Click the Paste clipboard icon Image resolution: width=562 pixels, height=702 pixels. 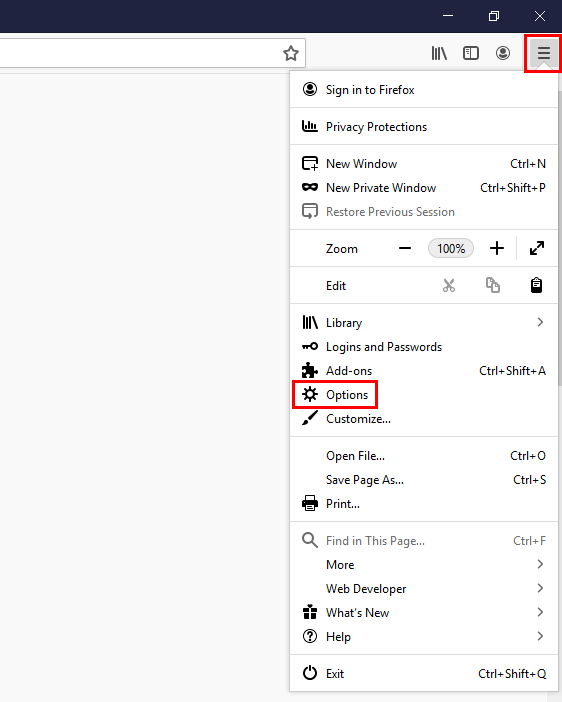point(536,285)
